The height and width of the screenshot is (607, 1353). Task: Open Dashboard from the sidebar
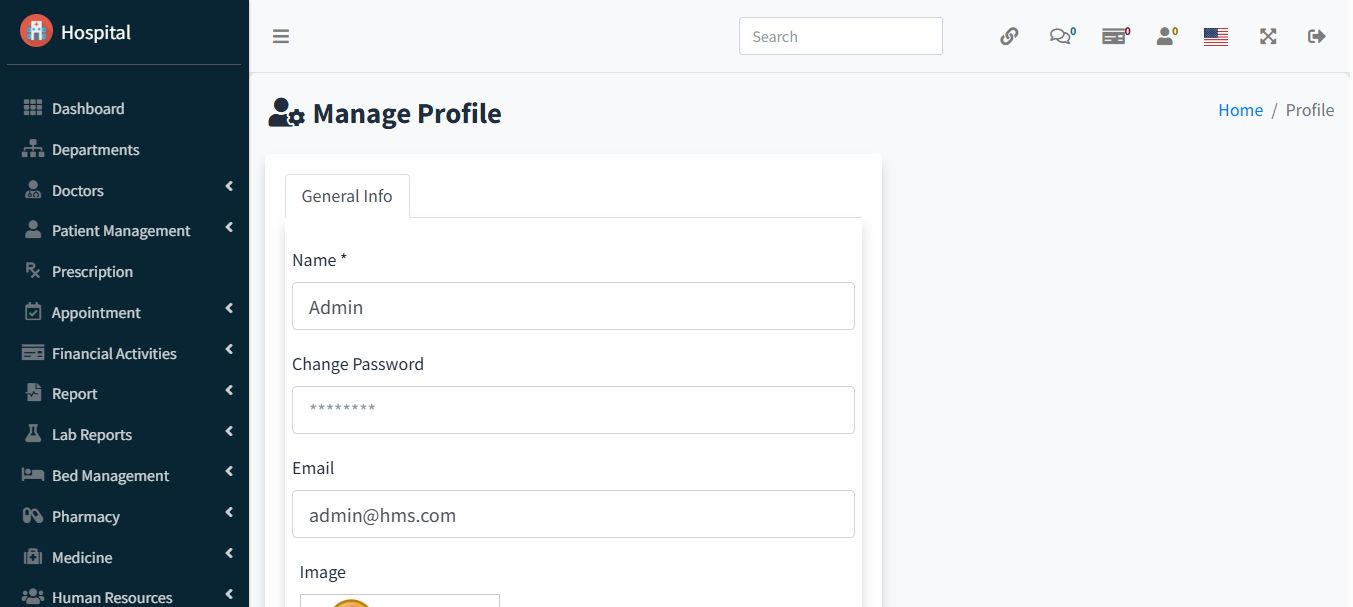[88, 108]
